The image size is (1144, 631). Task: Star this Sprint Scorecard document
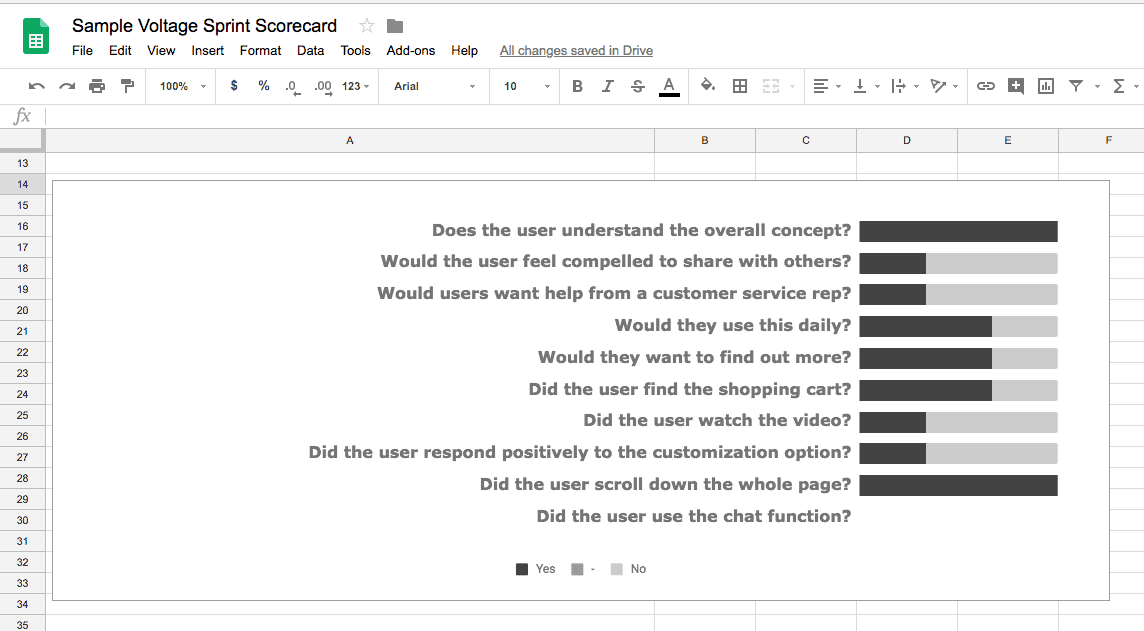(367, 26)
